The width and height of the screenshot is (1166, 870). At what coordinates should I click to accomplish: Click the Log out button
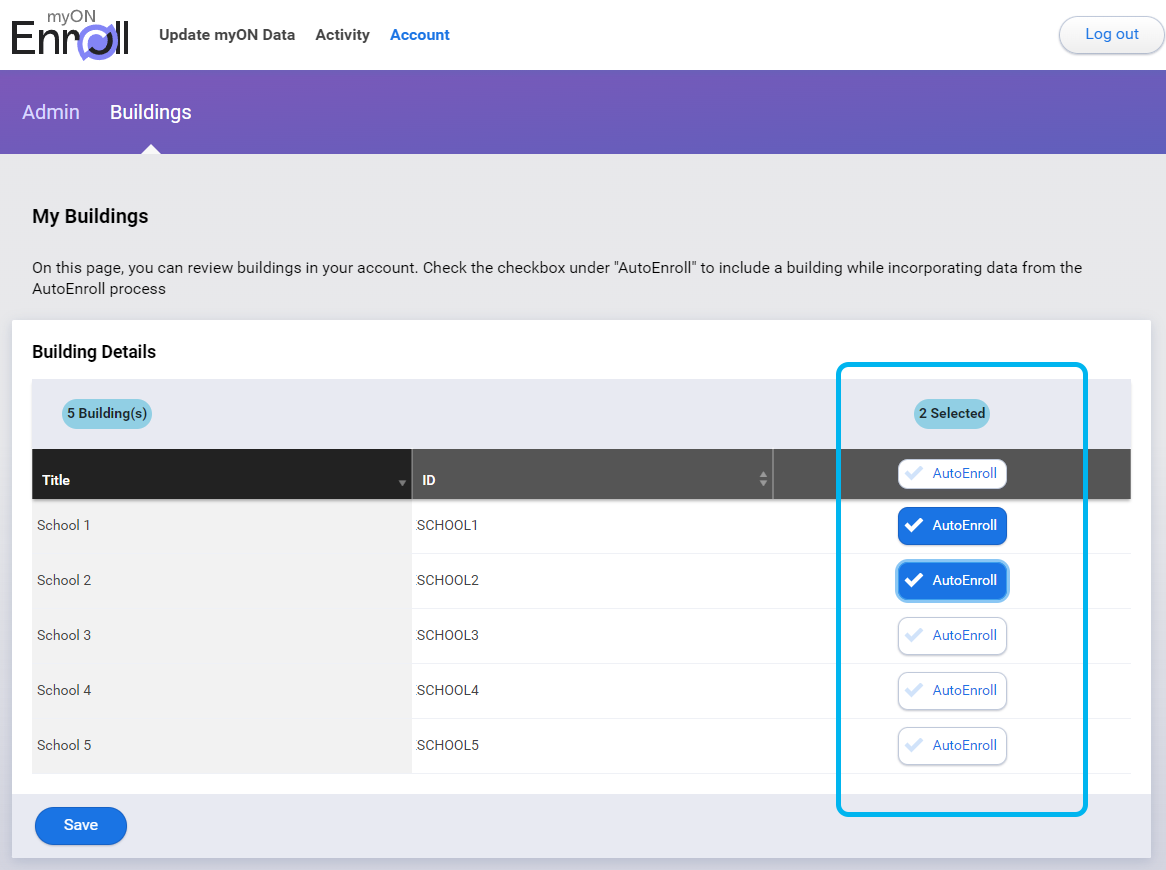(x=1111, y=34)
